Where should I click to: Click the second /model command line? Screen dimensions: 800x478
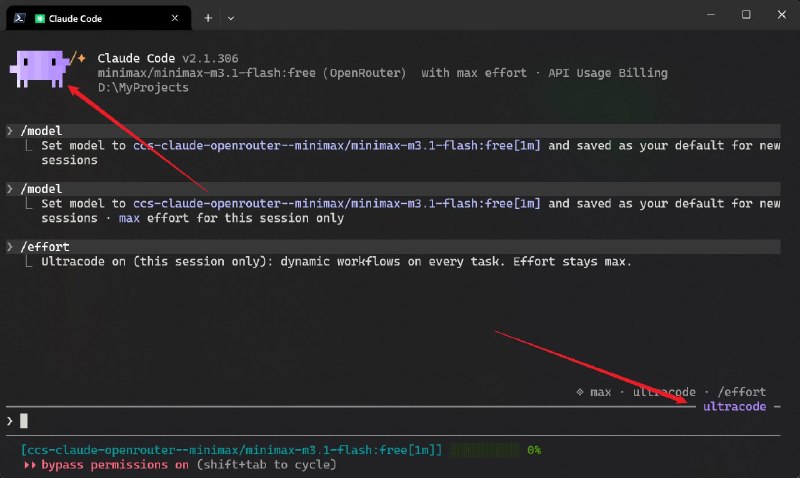(x=393, y=189)
